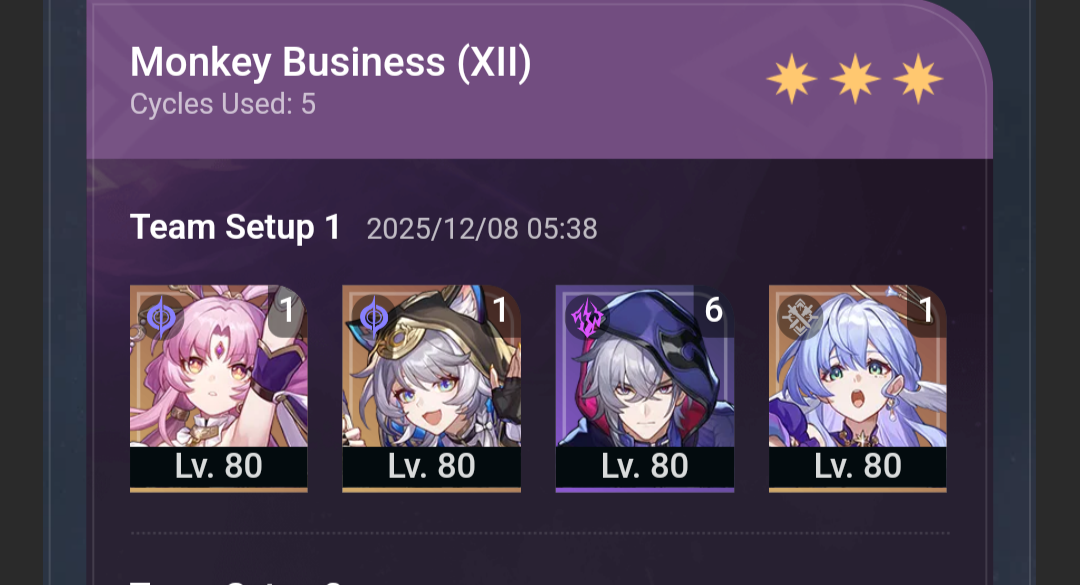Click Quantum element icon on cat-hooded character
This screenshot has width=1080, height=585.
click(373, 317)
